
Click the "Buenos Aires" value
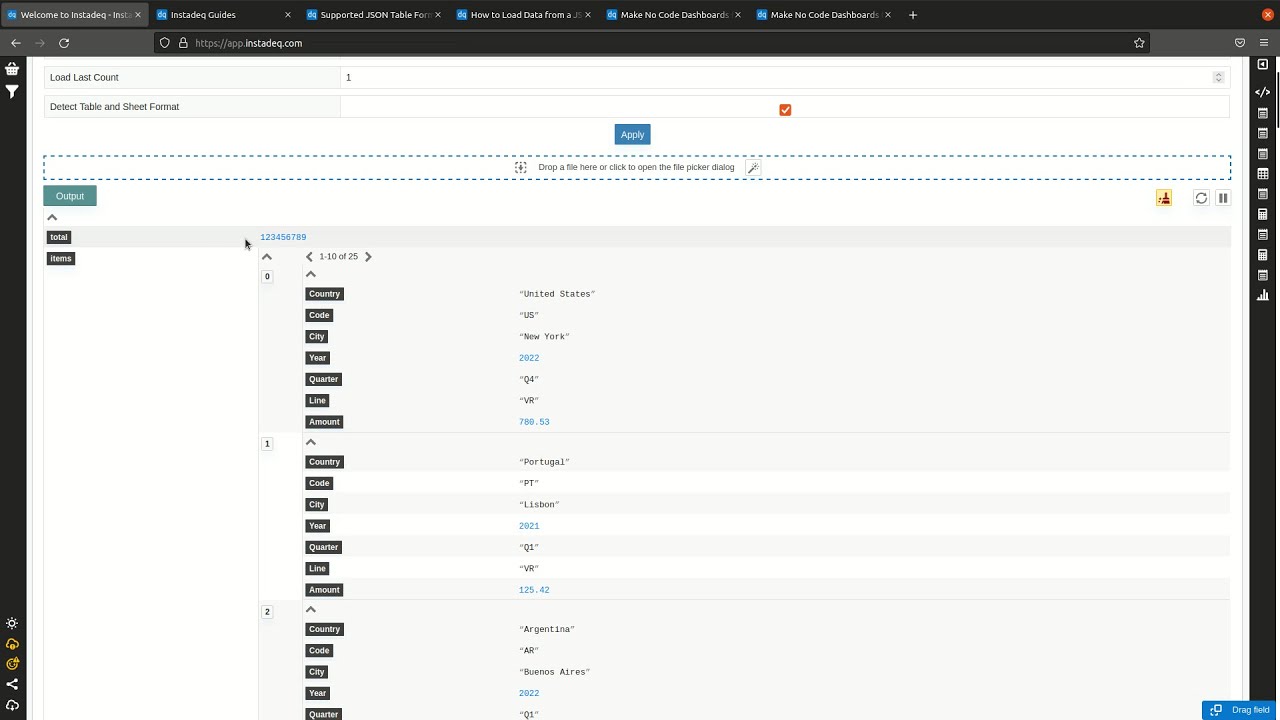point(554,672)
